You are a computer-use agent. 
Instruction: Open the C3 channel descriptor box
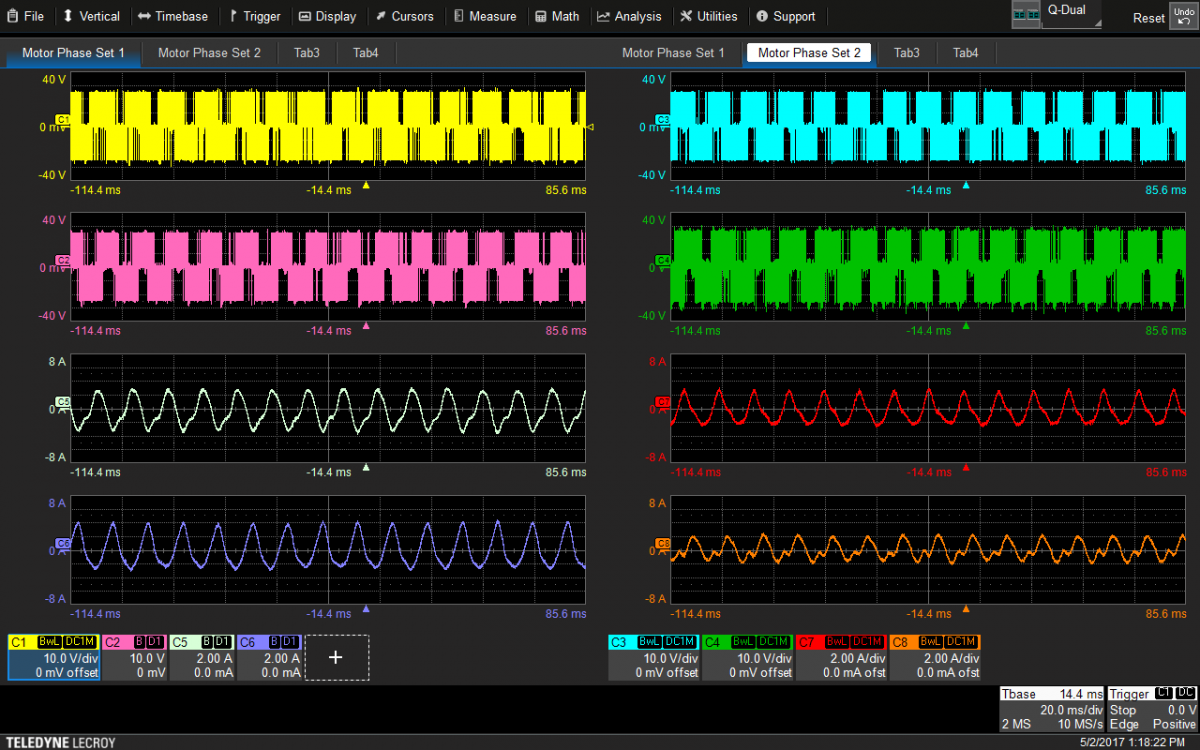coord(654,657)
